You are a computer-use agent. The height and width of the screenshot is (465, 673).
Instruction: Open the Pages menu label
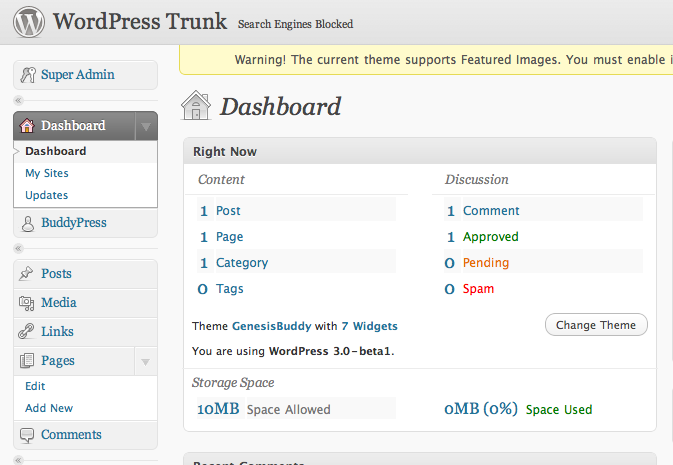pos(58,361)
